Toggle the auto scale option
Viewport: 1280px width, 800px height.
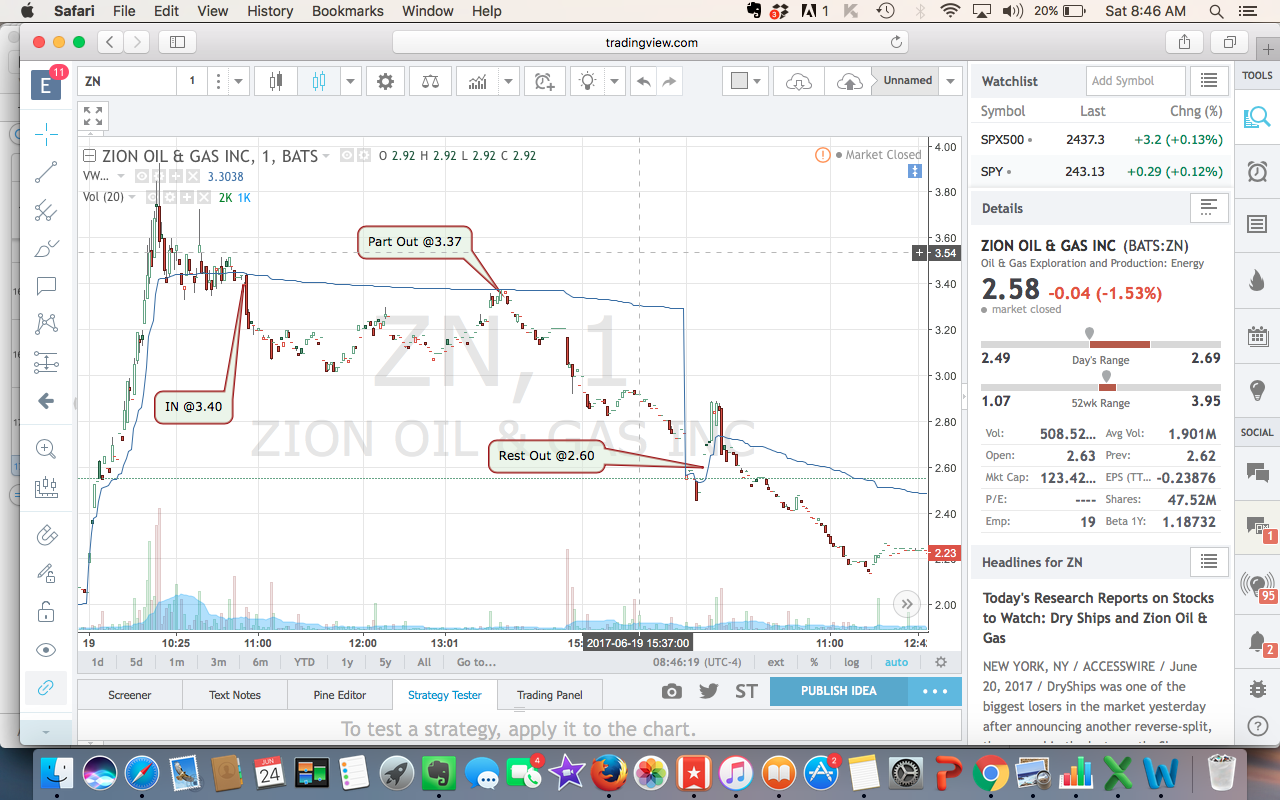[x=896, y=662]
